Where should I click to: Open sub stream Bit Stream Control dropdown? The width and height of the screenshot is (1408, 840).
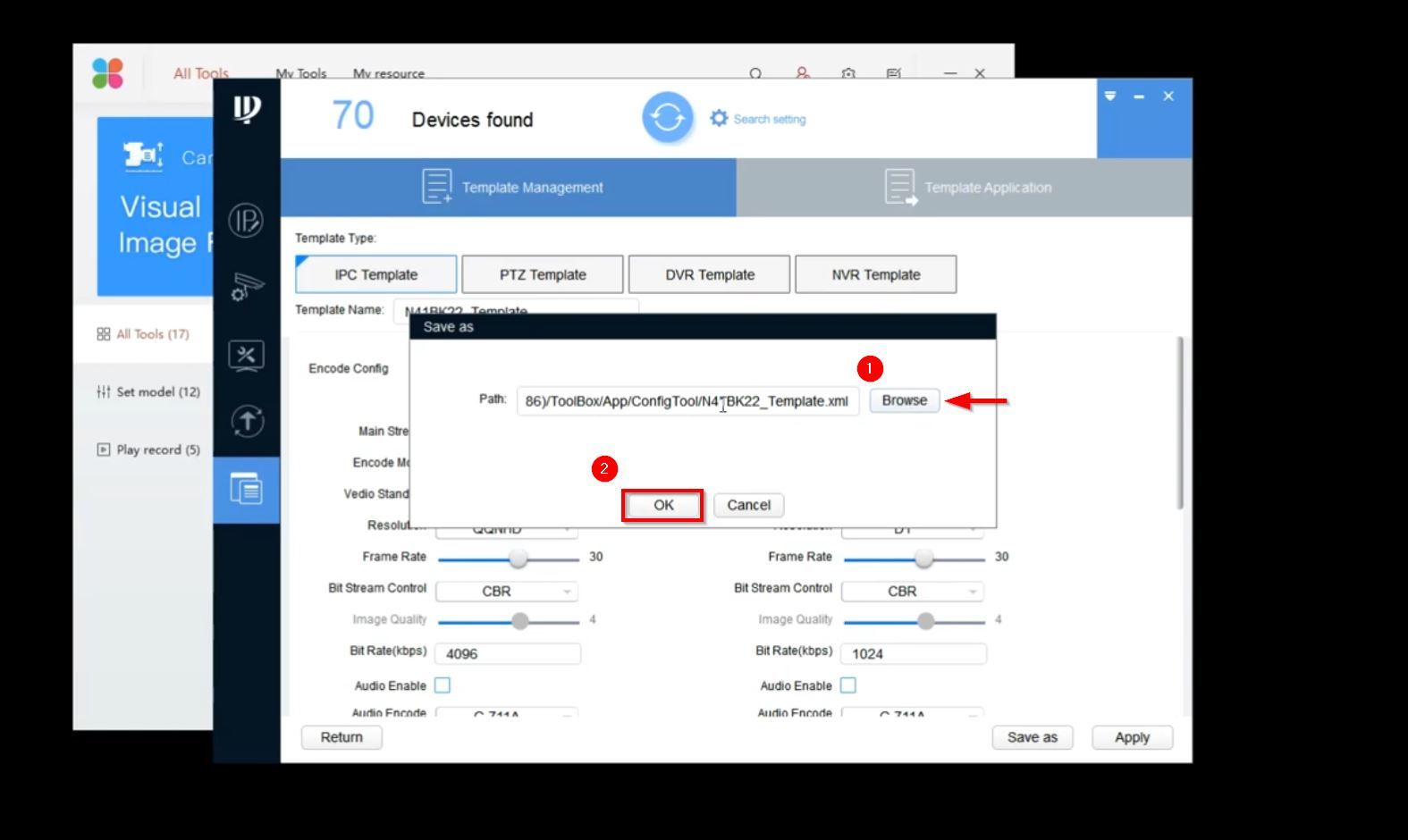click(x=913, y=592)
